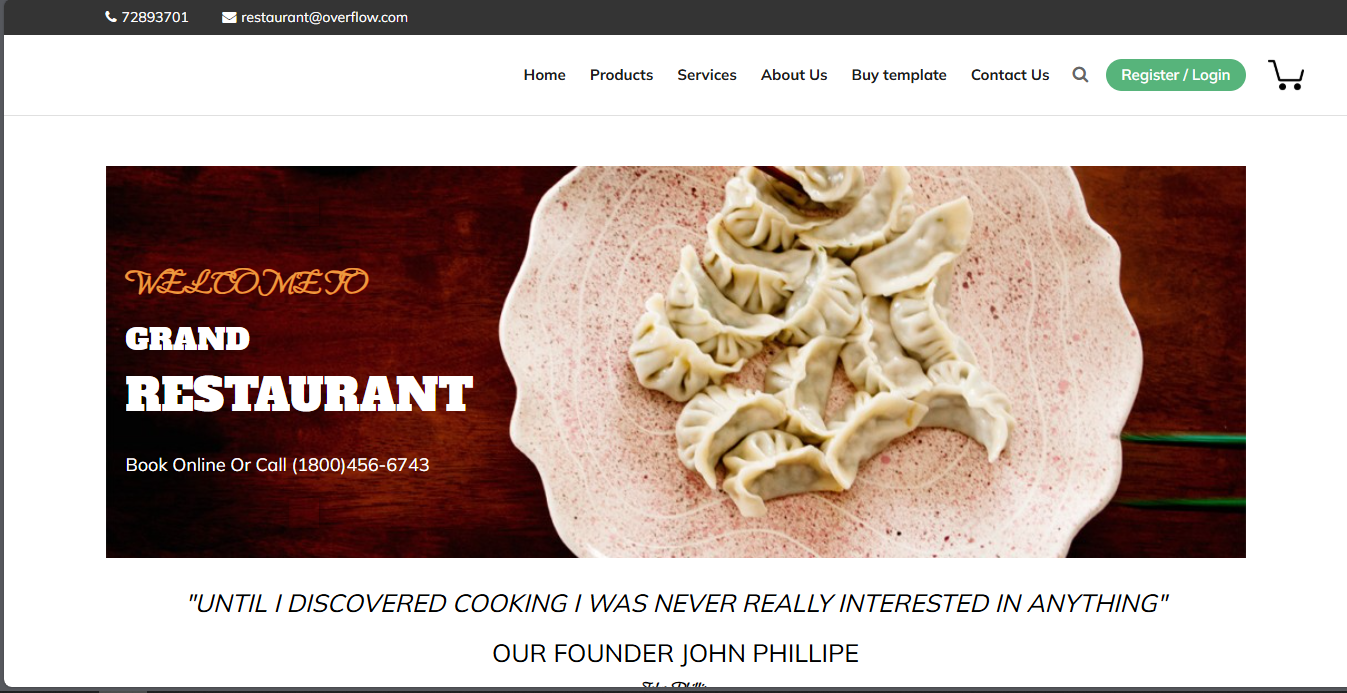This screenshot has width=1347, height=693.
Task: Open the Services menu item
Action: coord(707,75)
